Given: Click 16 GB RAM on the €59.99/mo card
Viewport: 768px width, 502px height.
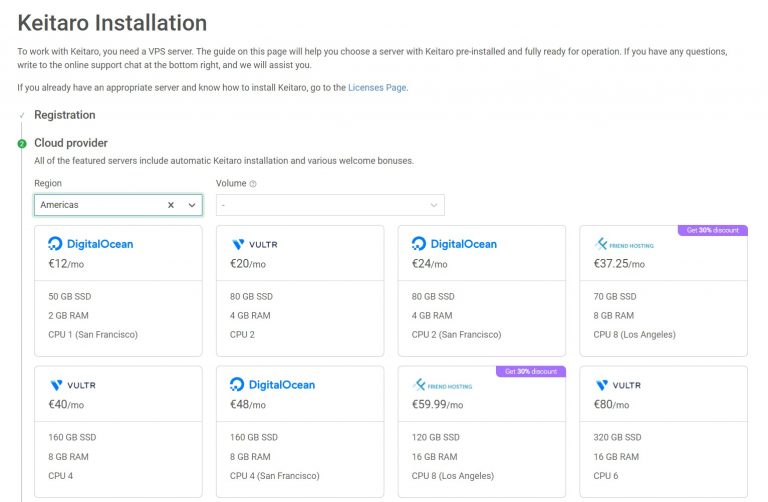Looking at the screenshot, I should click(434, 457).
